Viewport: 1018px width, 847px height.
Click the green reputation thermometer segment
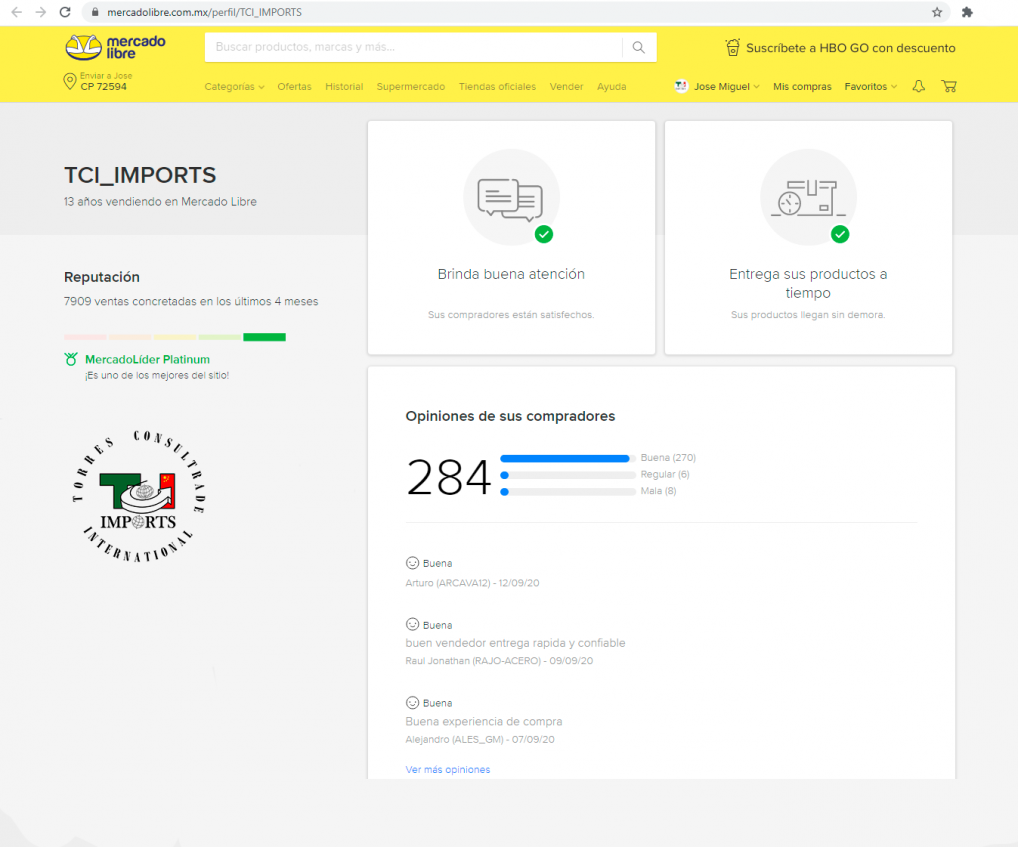[x=264, y=337]
